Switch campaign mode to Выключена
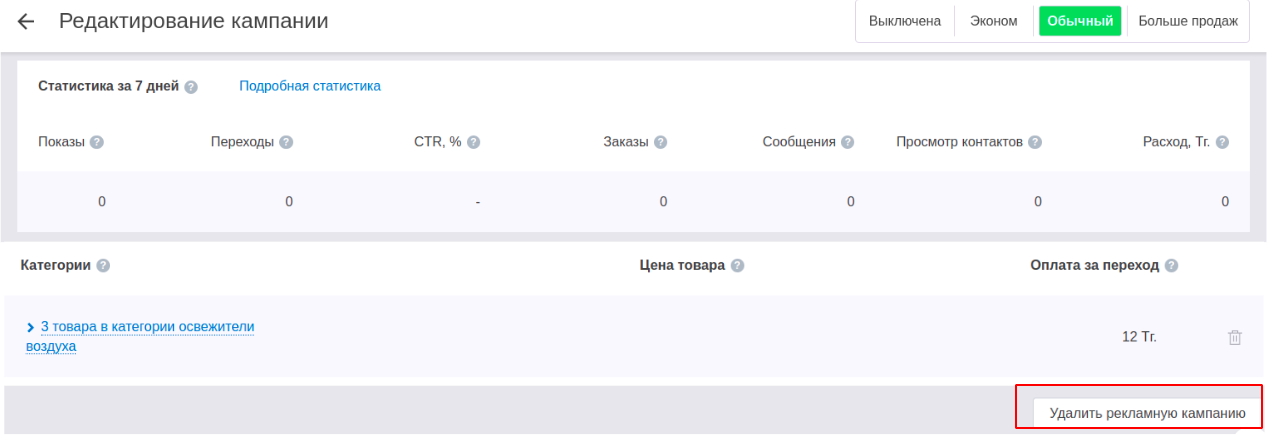Image resolution: width=1268 pixels, height=437 pixels. point(905,21)
